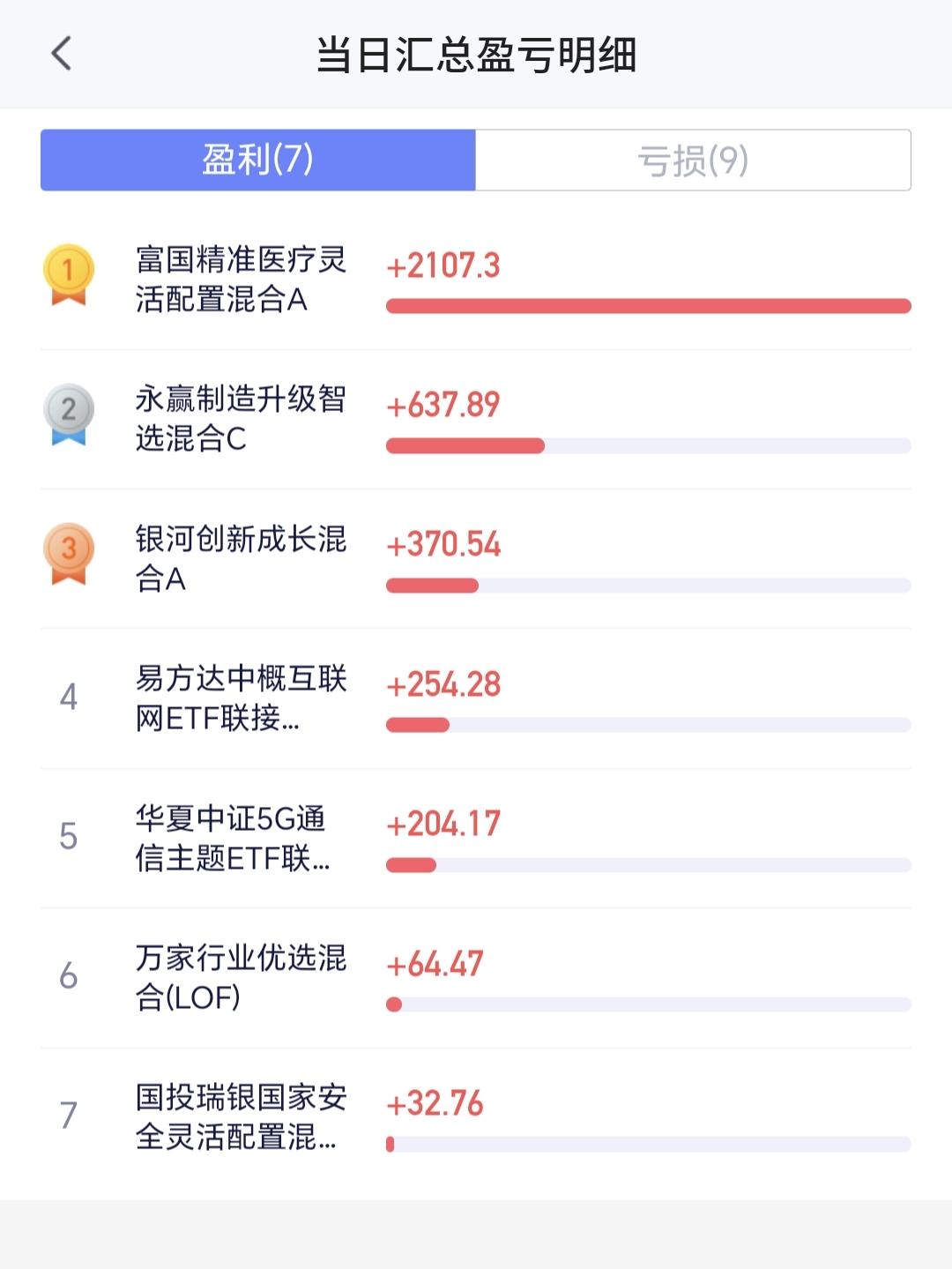Image resolution: width=952 pixels, height=1269 pixels.
Task: Click the rank number 4 label
Action: tap(69, 698)
